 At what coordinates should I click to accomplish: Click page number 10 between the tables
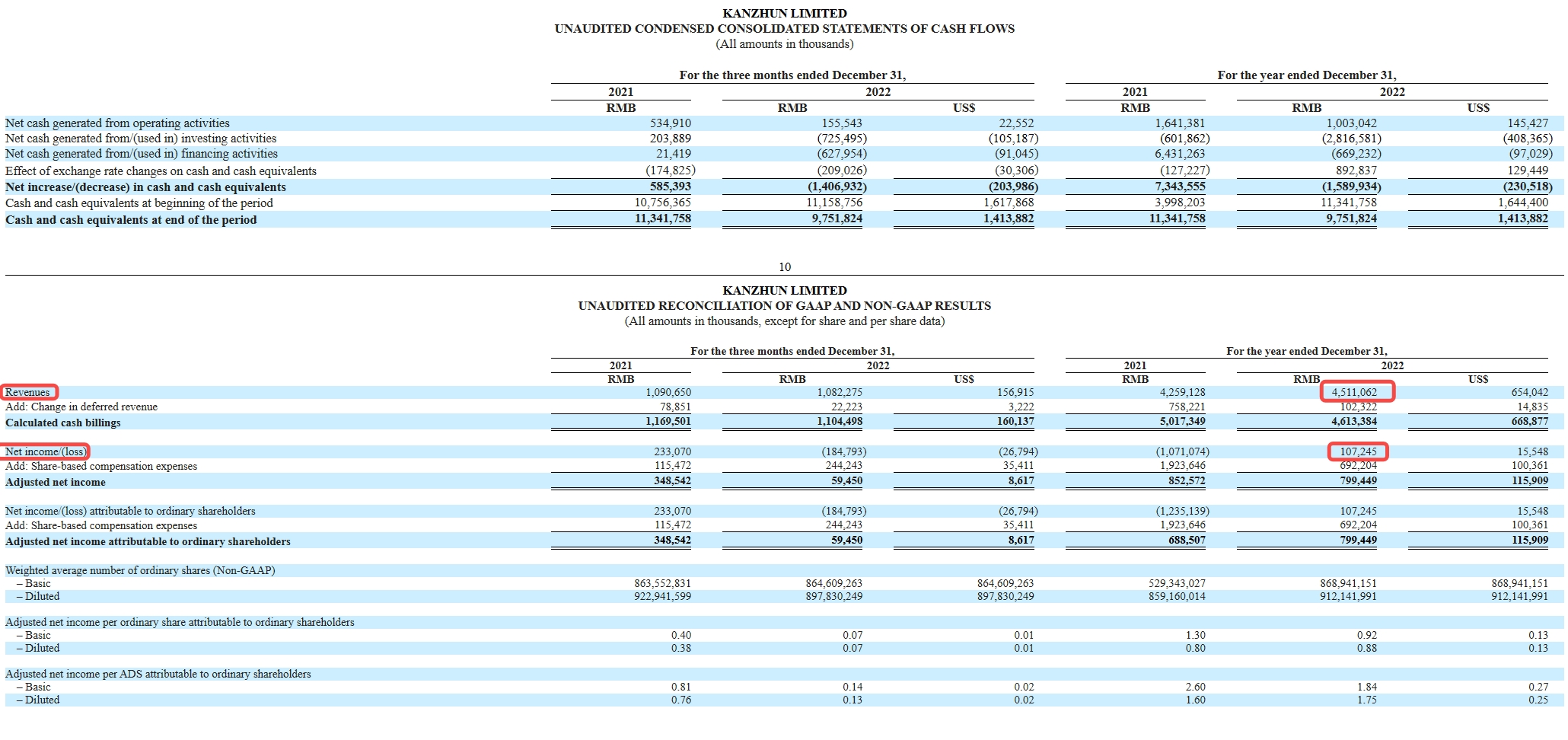point(785,266)
